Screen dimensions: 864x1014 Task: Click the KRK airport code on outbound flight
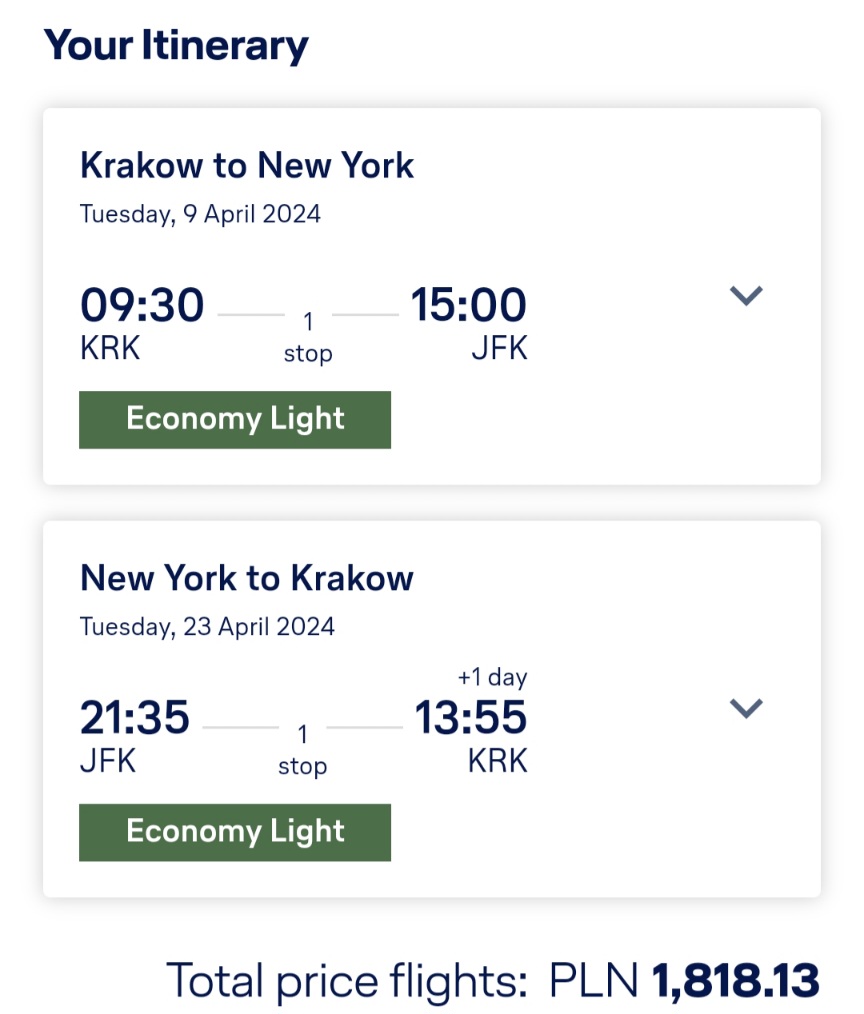tap(110, 348)
